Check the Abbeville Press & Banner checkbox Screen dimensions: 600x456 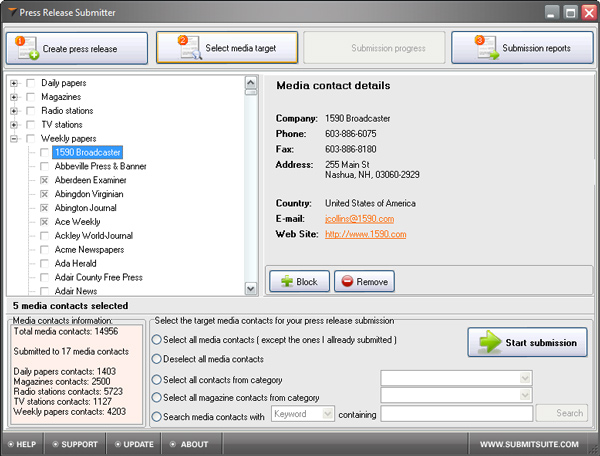(44, 166)
